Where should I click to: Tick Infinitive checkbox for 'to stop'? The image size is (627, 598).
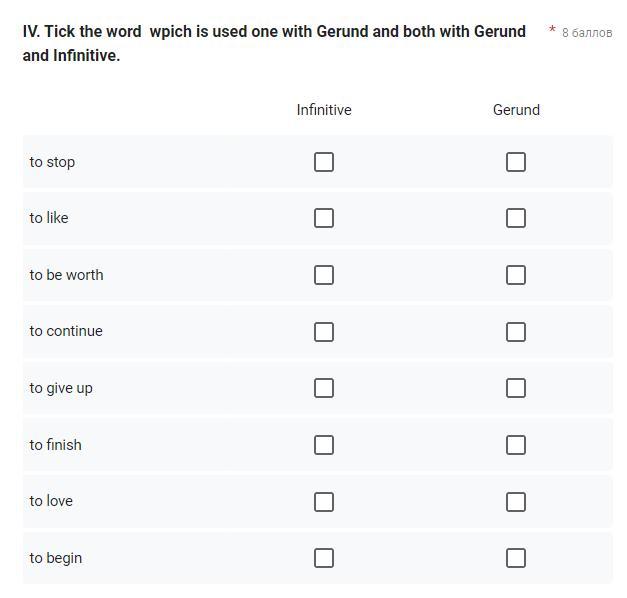click(323, 162)
